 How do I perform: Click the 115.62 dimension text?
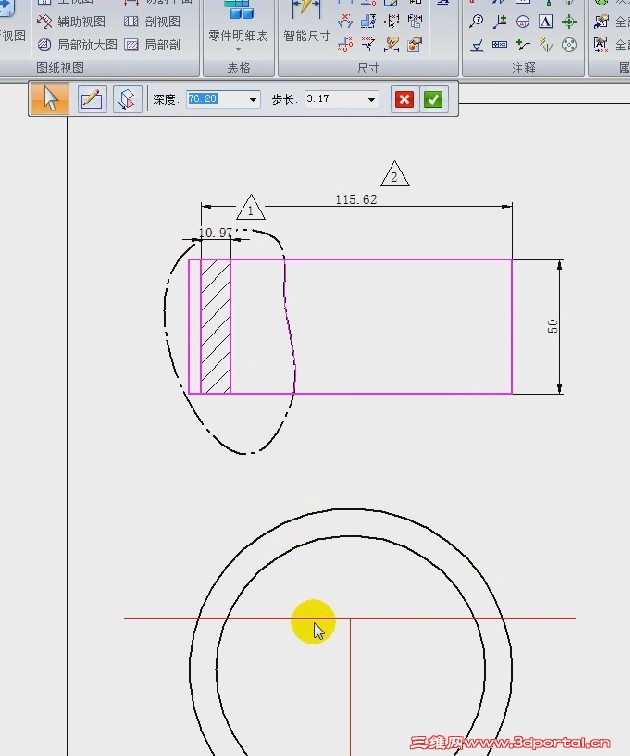point(356,200)
